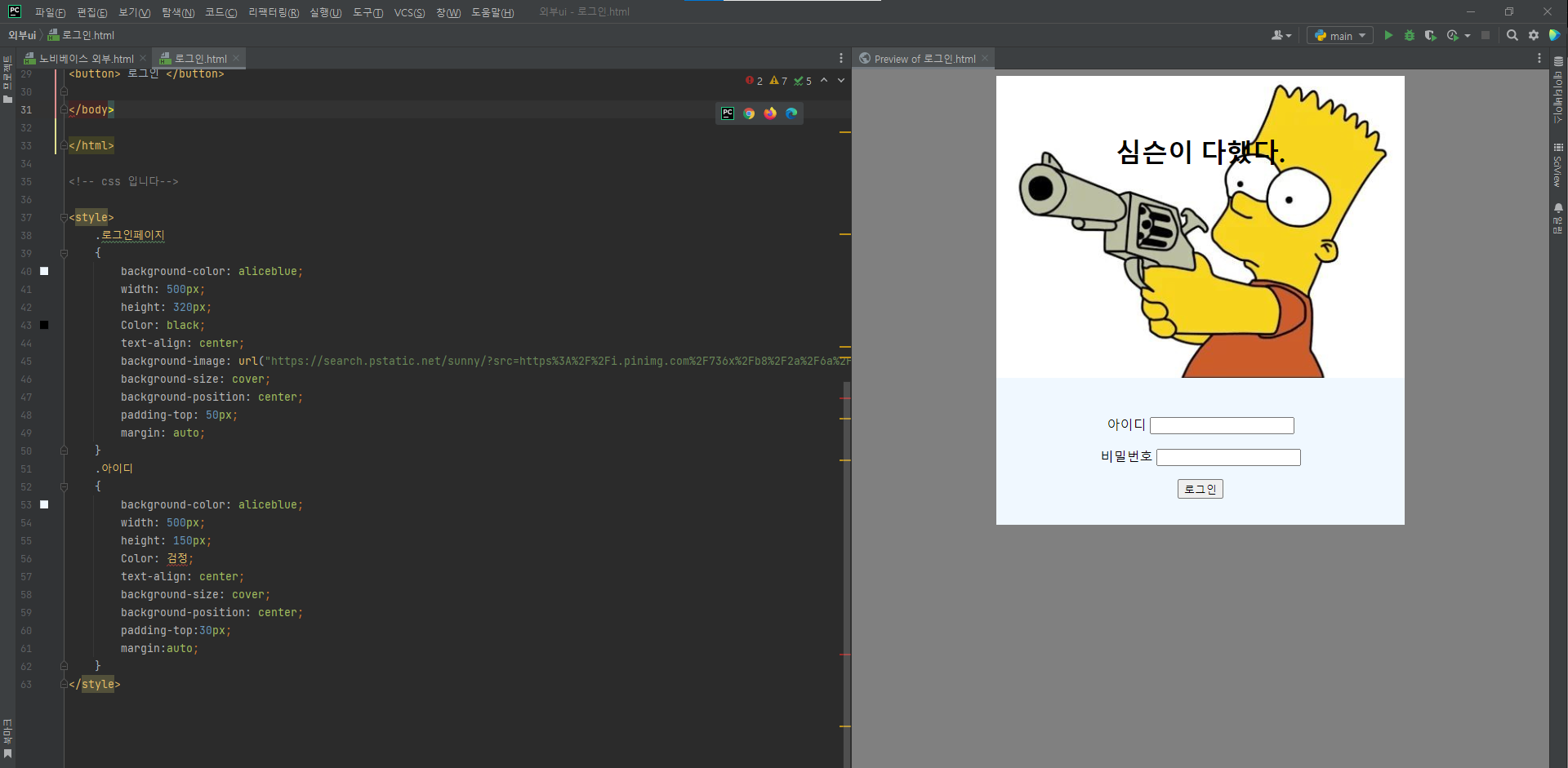
Task: Click the 비밀번호 input field in preview
Action: [x=1228, y=457]
